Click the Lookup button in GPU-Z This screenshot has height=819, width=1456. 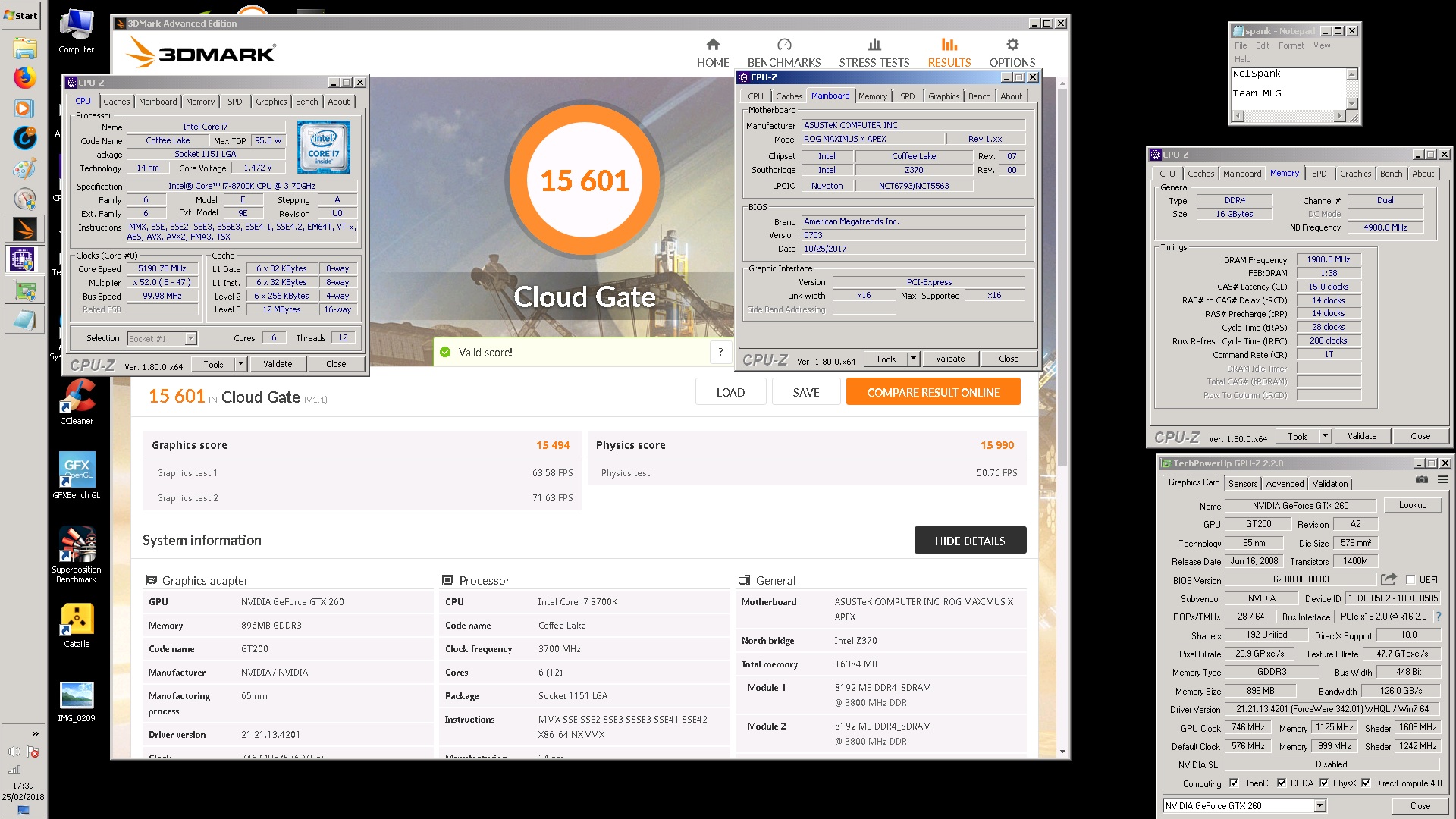[x=1412, y=505]
